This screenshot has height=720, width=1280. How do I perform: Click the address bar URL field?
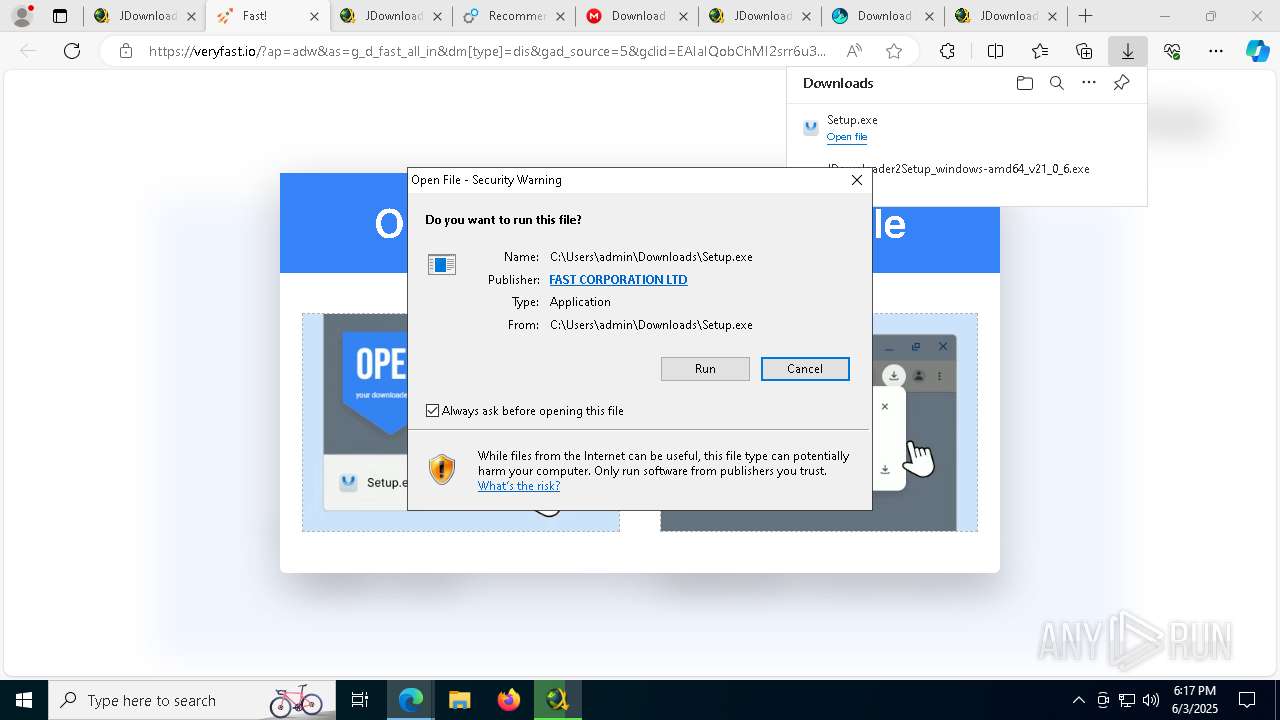(x=487, y=51)
